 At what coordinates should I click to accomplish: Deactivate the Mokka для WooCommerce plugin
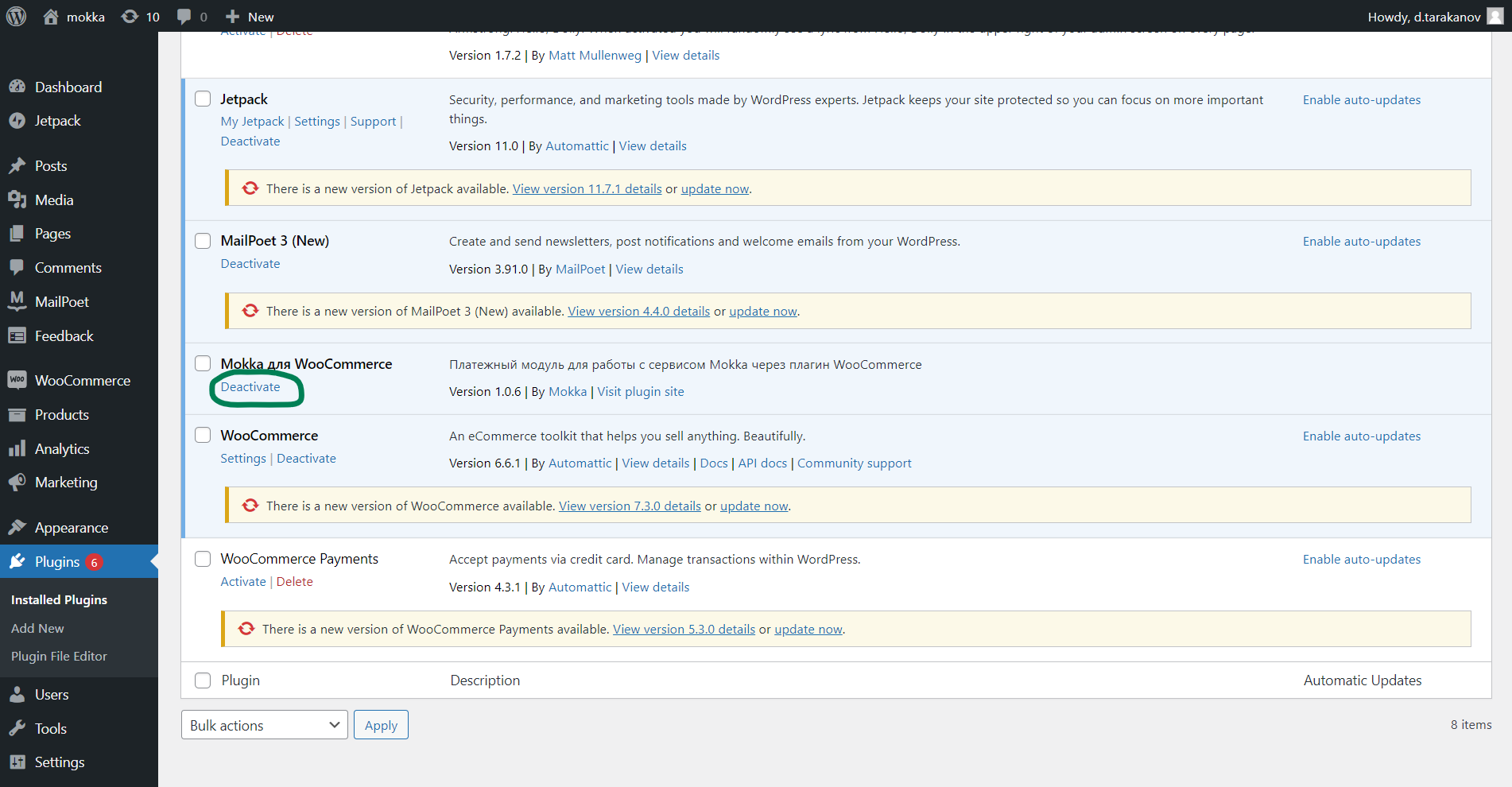click(x=250, y=387)
